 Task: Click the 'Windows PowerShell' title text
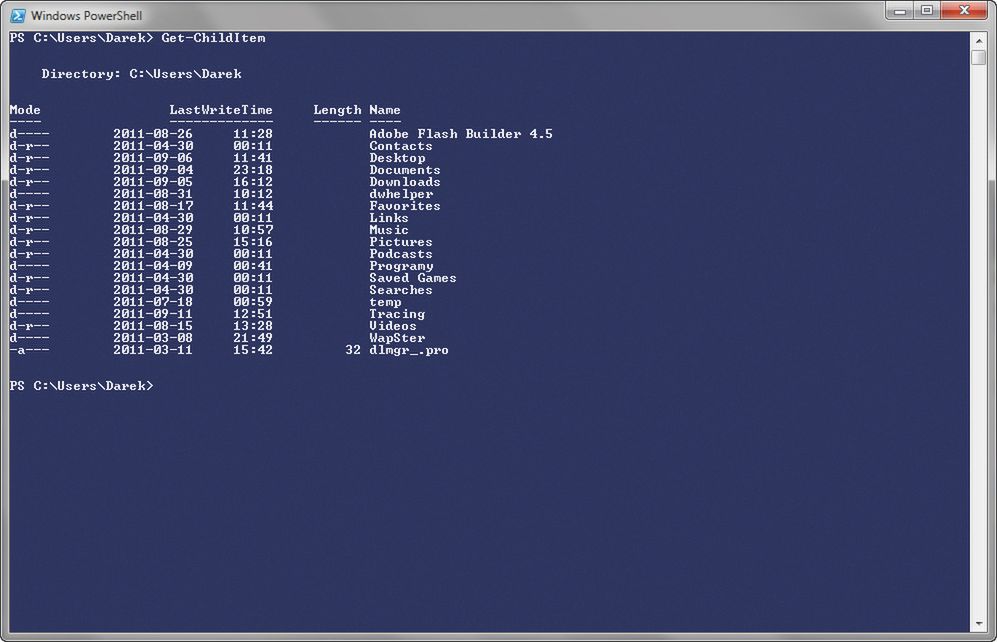click(86, 15)
